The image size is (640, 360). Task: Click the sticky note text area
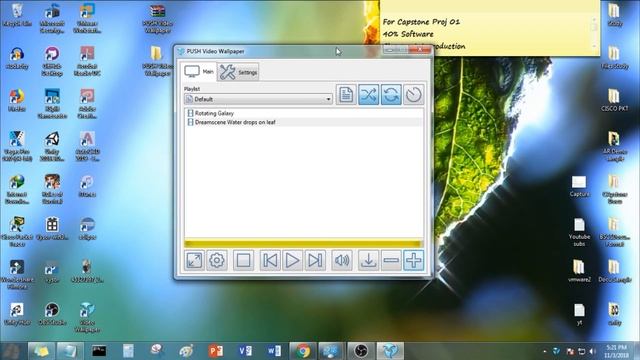[x=486, y=33]
